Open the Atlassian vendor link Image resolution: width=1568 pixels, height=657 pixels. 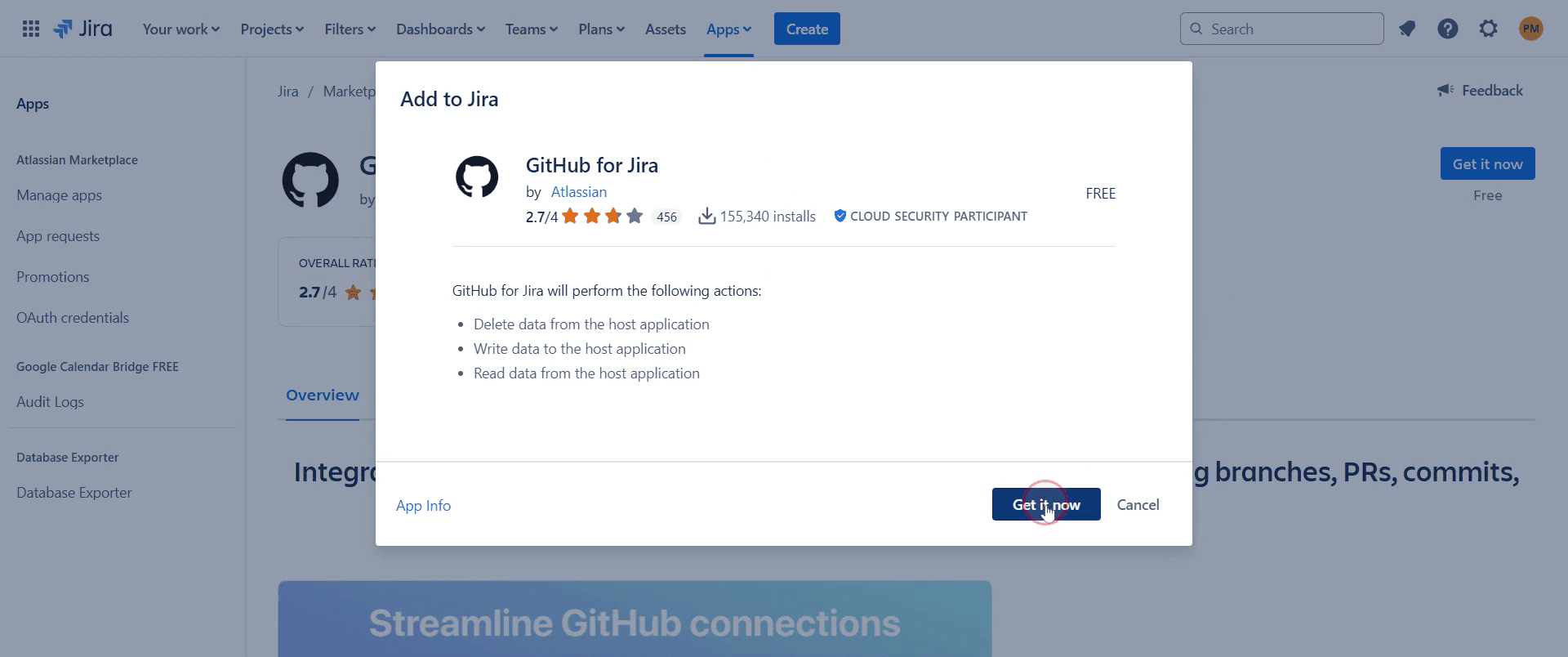tap(578, 191)
